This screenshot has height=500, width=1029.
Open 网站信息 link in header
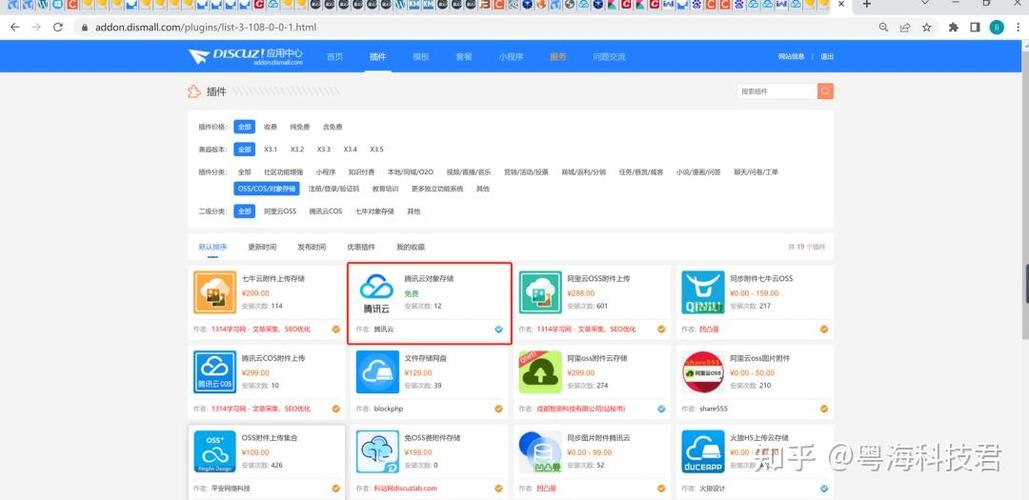tap(791, 57)
